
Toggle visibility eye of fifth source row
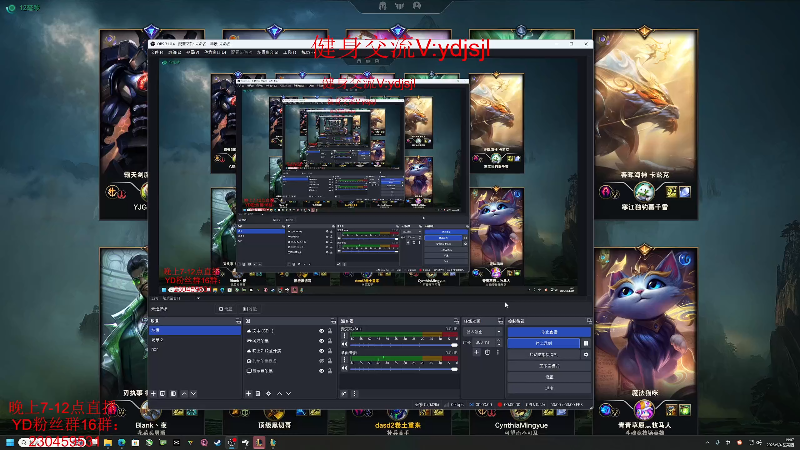click(x=321, y=371)
